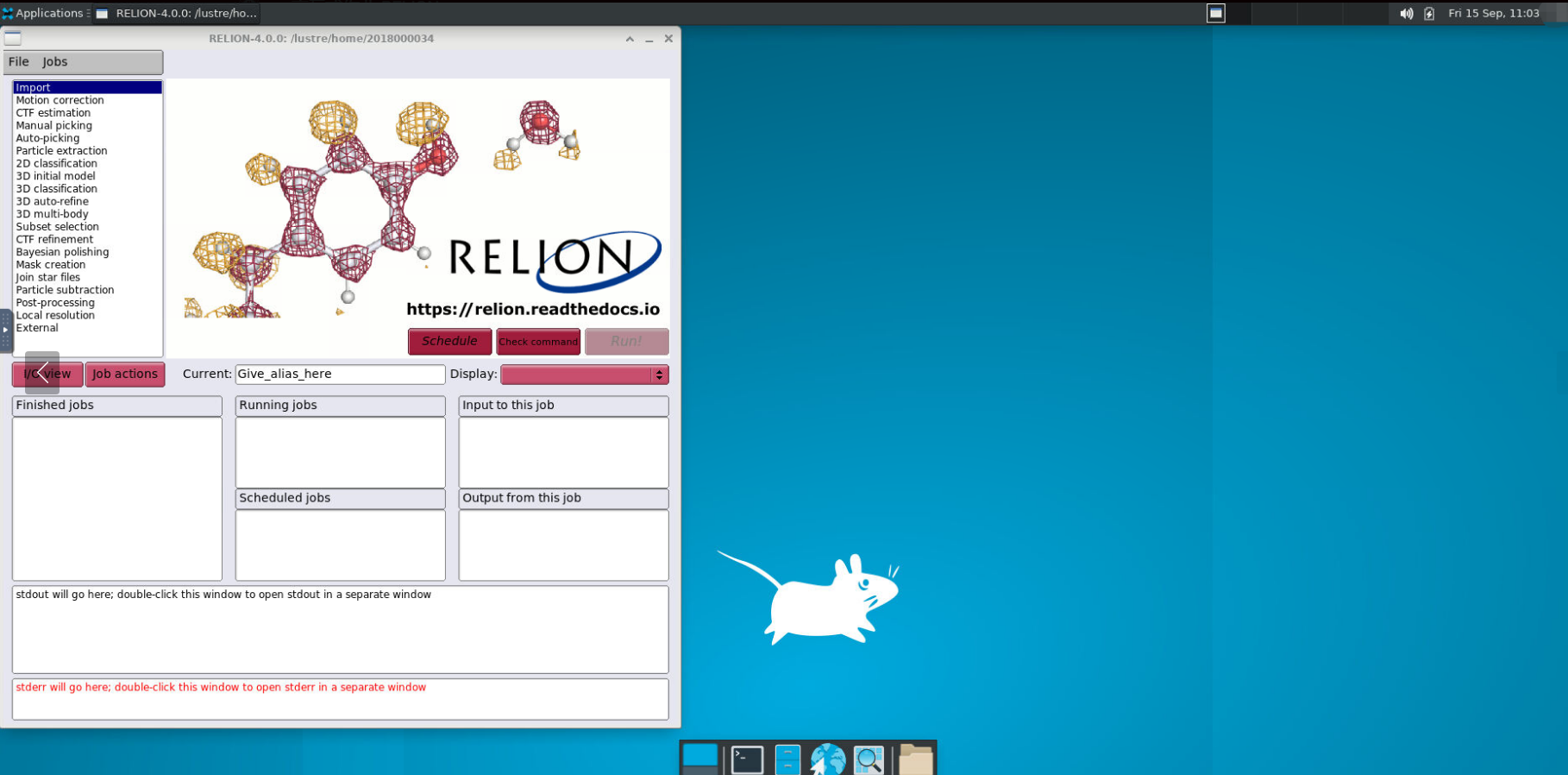The image size is (1568, 775).
Task: Click the RELION-4.0.0 taskbar window button
Action: click(x=177, y=13)
